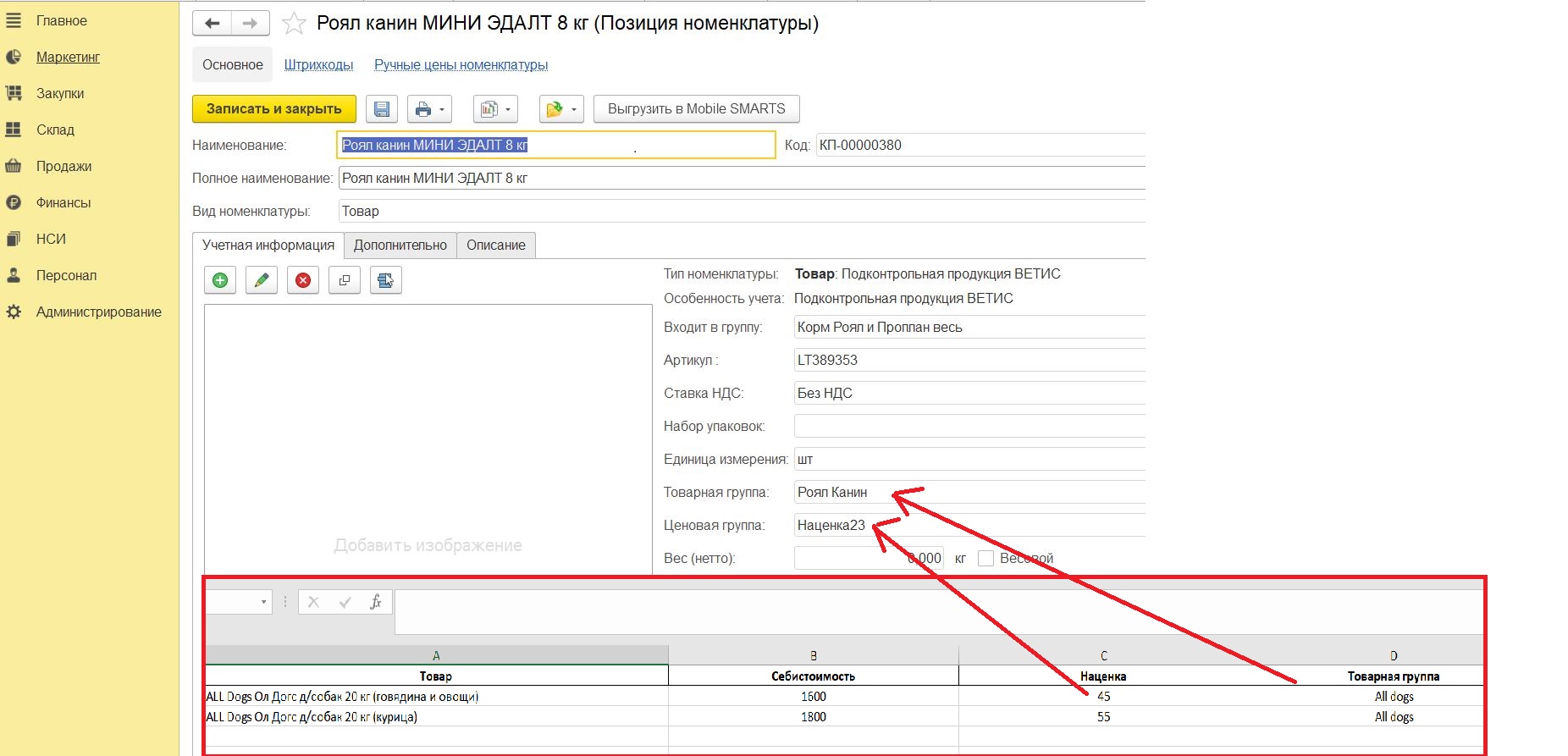This screenshot has width=1568, height=756.
Task: Expand the reports icon dropdown
Action: pyautogui.click(x=494, y=109)
